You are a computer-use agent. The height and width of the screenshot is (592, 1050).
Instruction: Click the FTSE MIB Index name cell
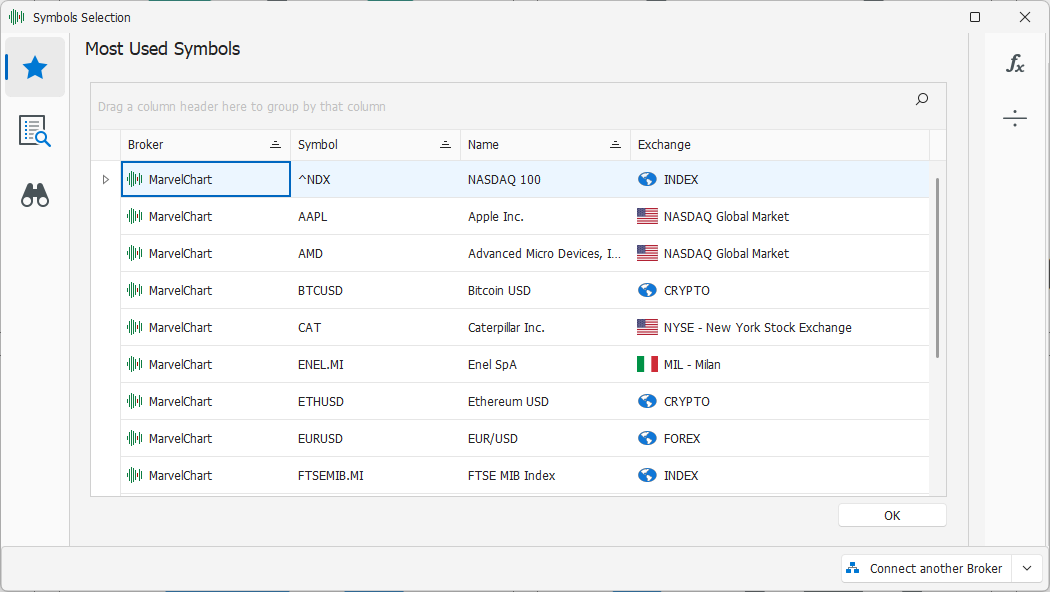546,475
